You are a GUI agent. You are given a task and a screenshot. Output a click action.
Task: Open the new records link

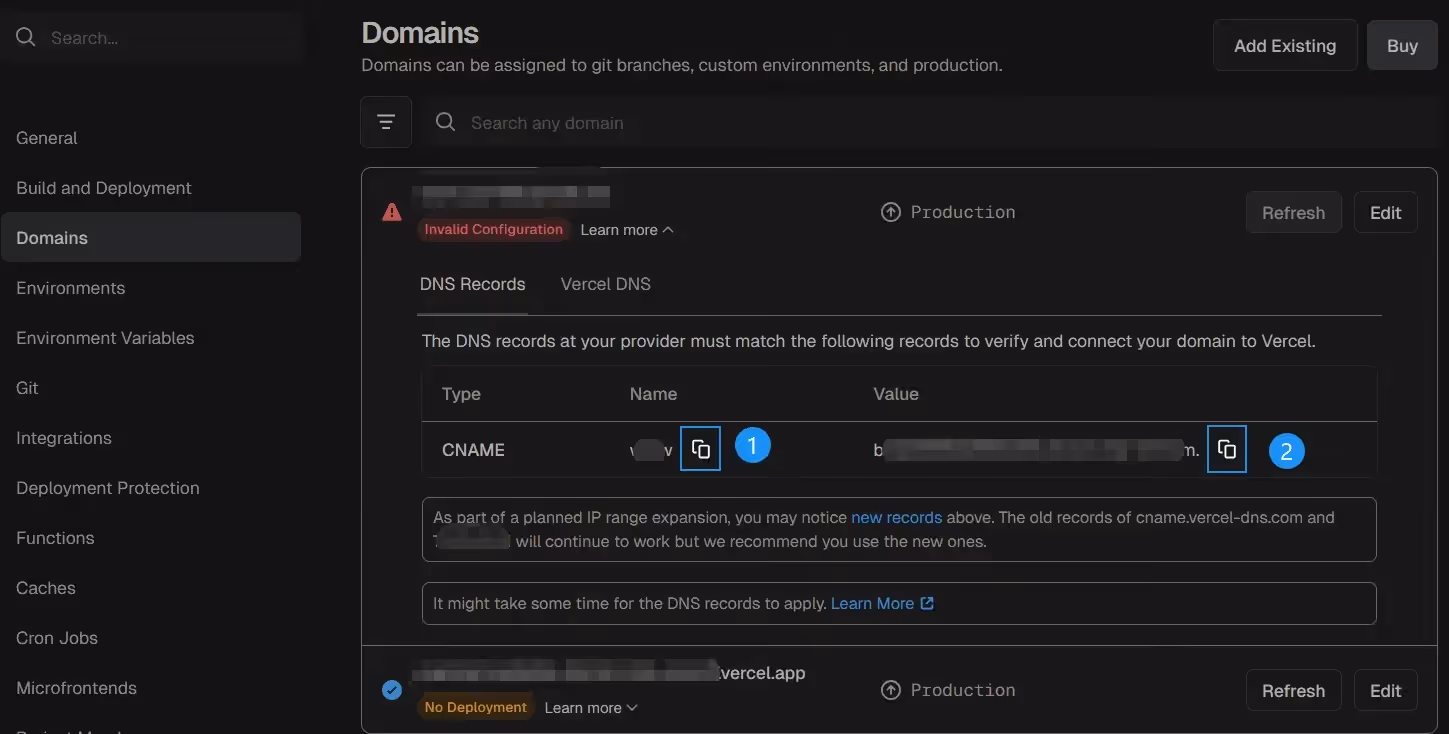(x=896, y=518)
